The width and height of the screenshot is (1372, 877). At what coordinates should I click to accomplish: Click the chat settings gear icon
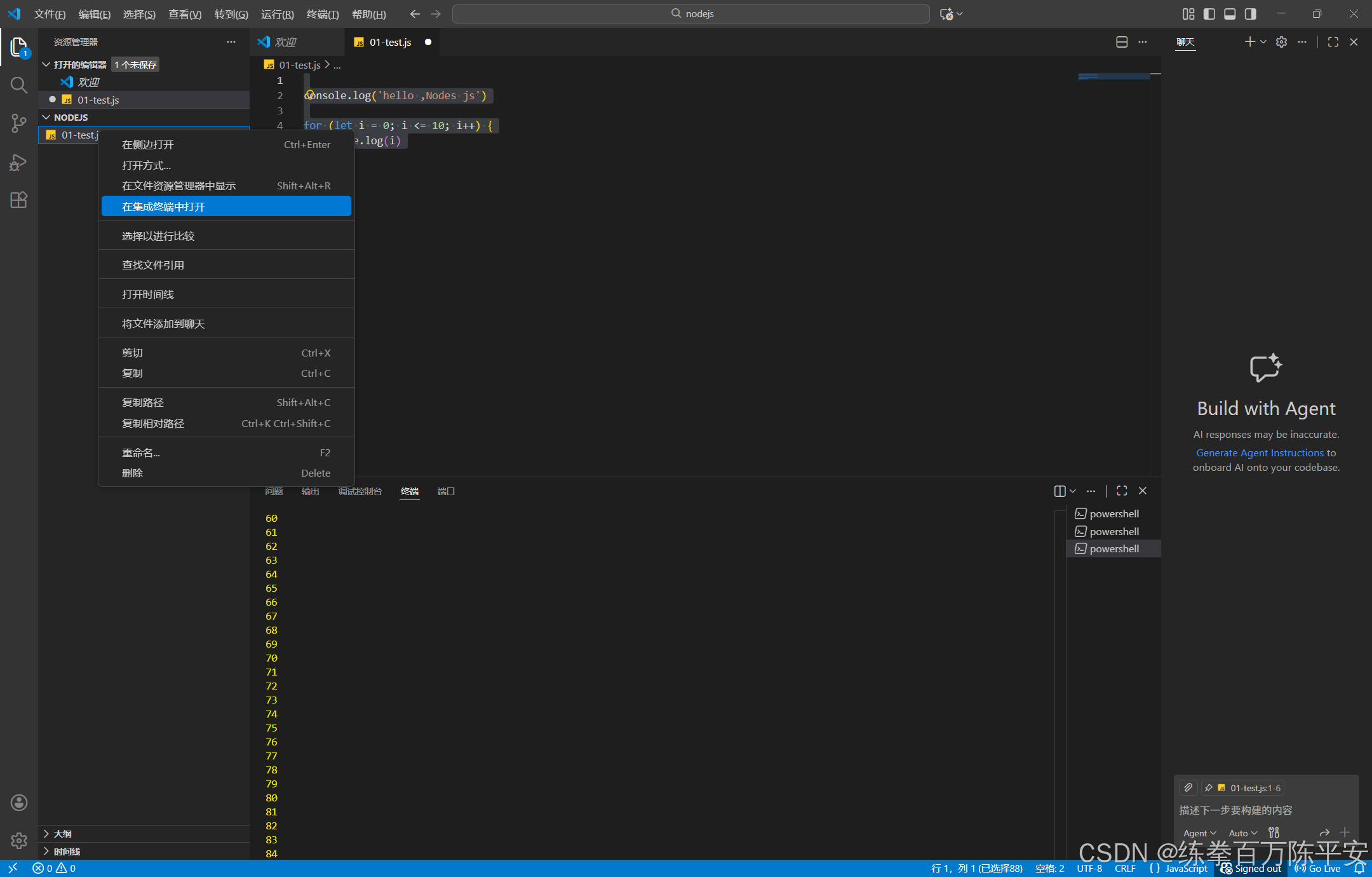point(1281,42)
